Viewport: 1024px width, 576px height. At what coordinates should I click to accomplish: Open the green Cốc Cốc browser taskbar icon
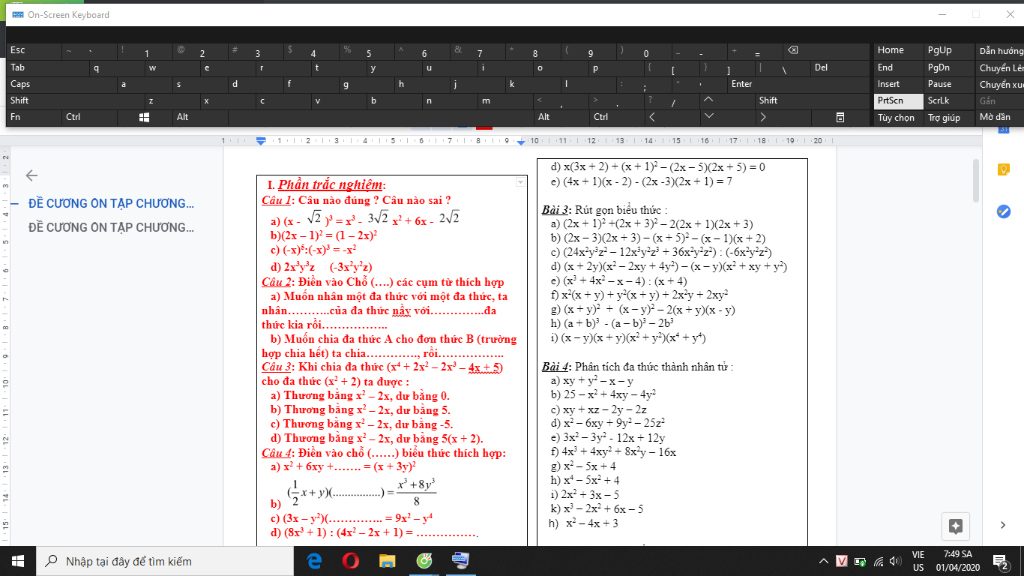coord(424,561)
